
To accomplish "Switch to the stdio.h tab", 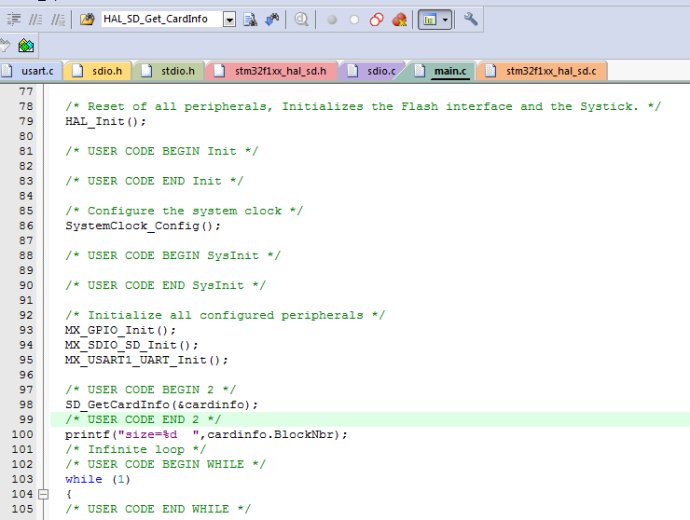I will click(x=169, y=71).
